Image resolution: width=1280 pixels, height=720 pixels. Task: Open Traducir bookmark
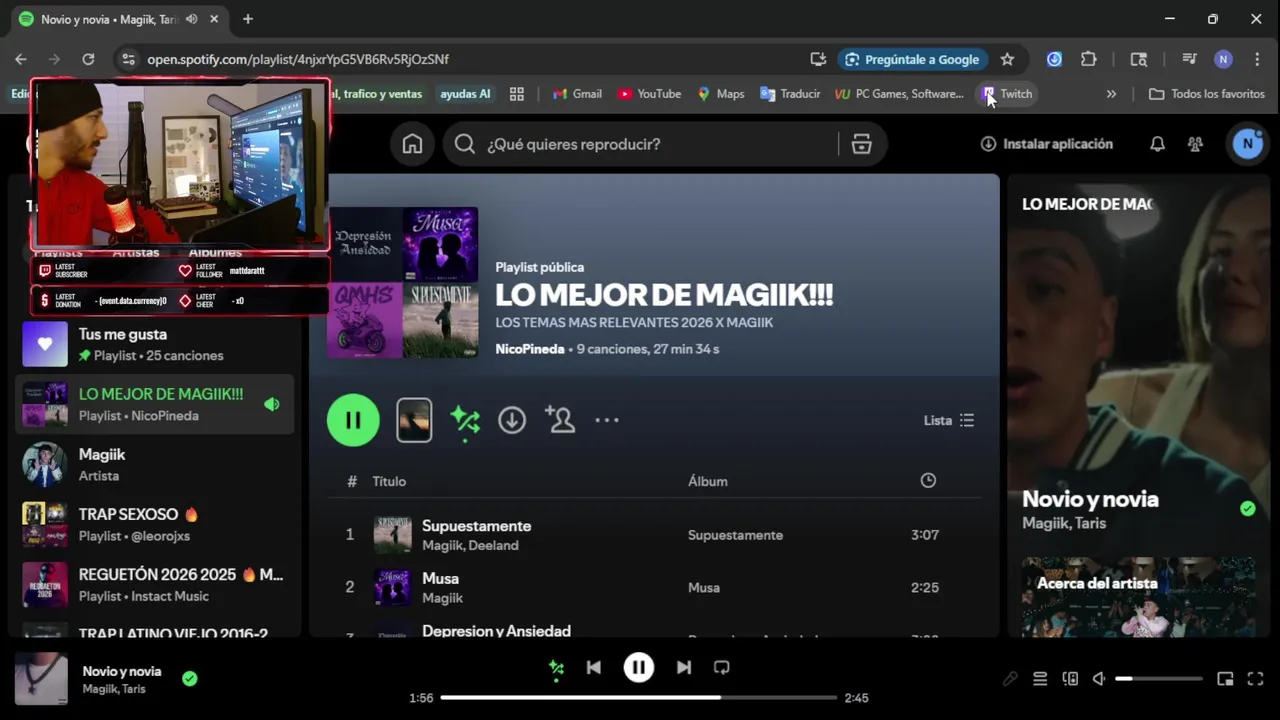coord(790,94)
